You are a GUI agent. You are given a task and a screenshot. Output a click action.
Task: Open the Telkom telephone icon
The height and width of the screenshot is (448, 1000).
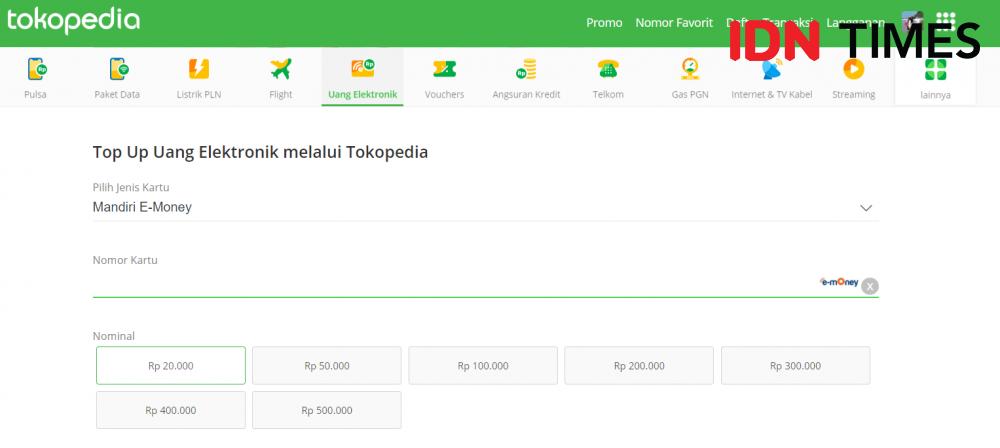point(608,68)
